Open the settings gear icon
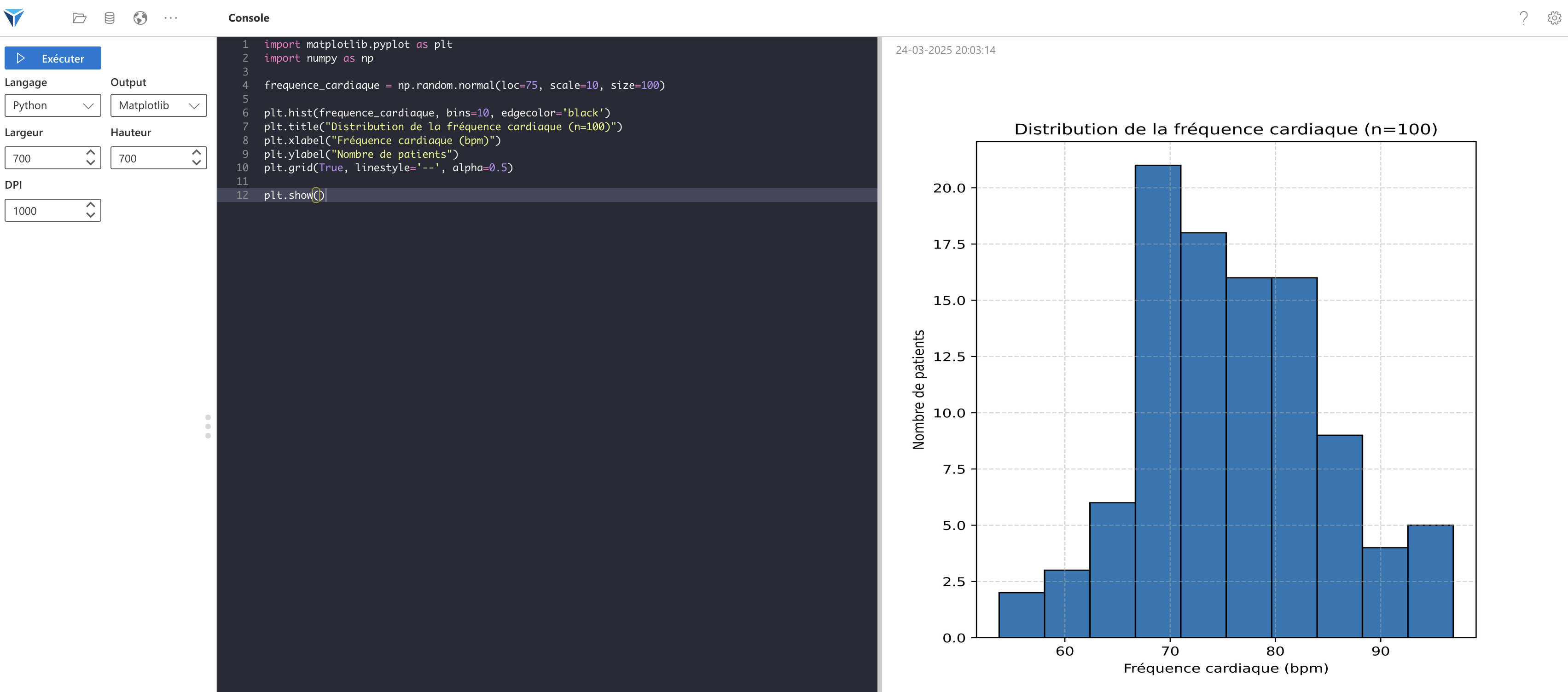This screenshot has width=1568, height=692. tap(1554, 18)
